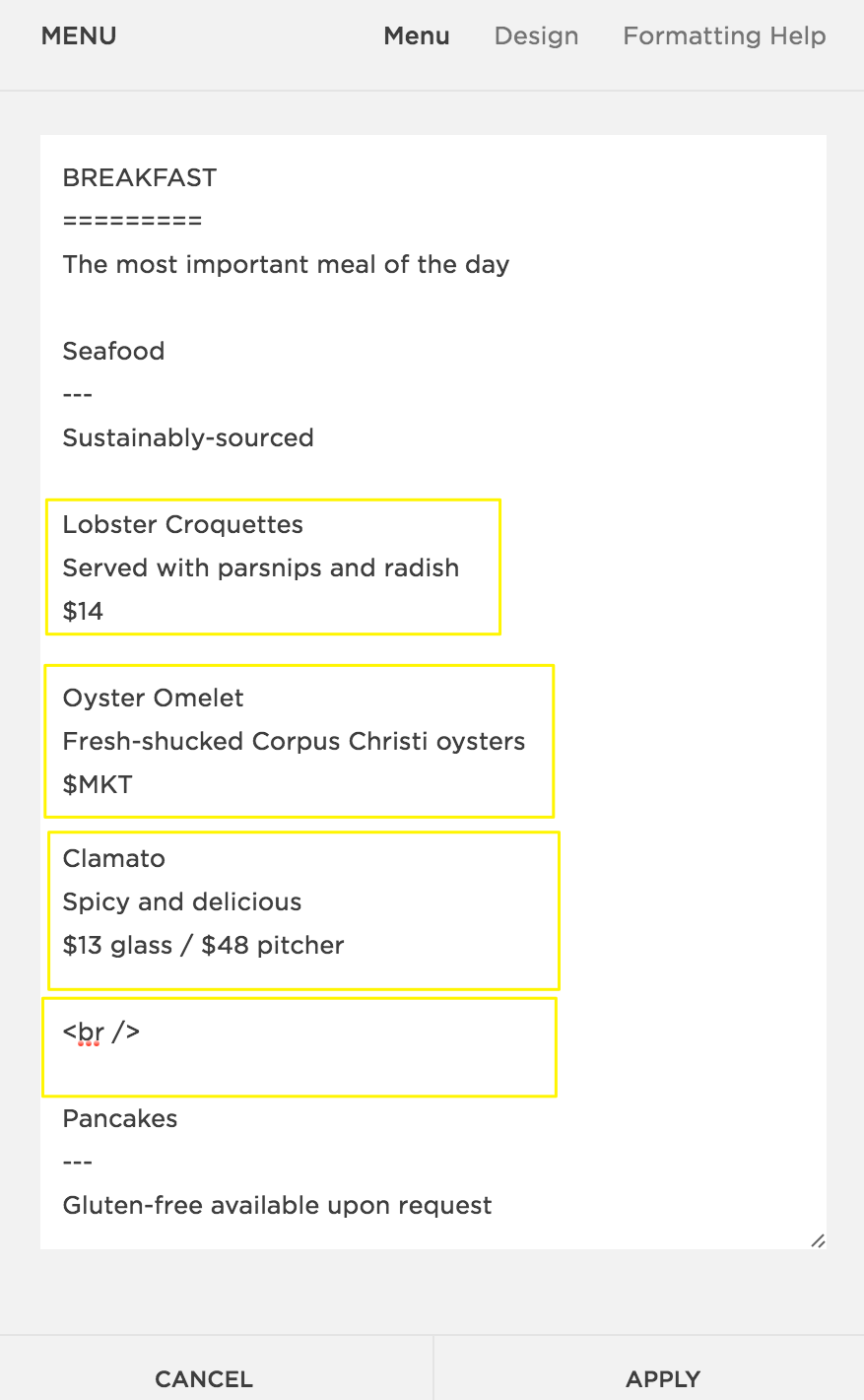This screenshot has height=1400, width=864.
Task: Place cursor in Lobster Croquettes line
Action: [183, 524]
